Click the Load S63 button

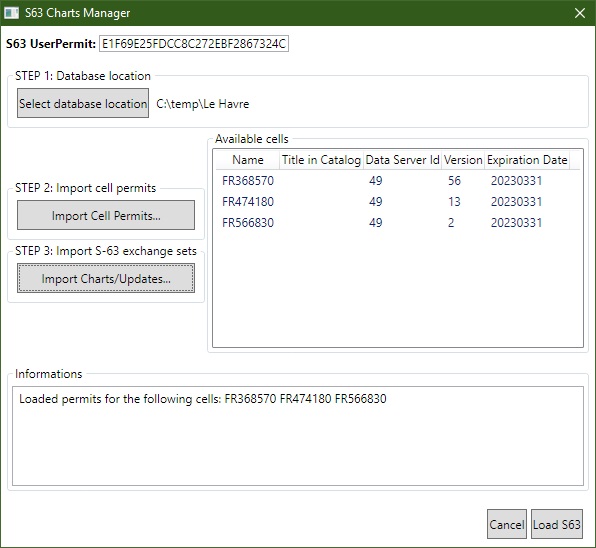point(557,524)
